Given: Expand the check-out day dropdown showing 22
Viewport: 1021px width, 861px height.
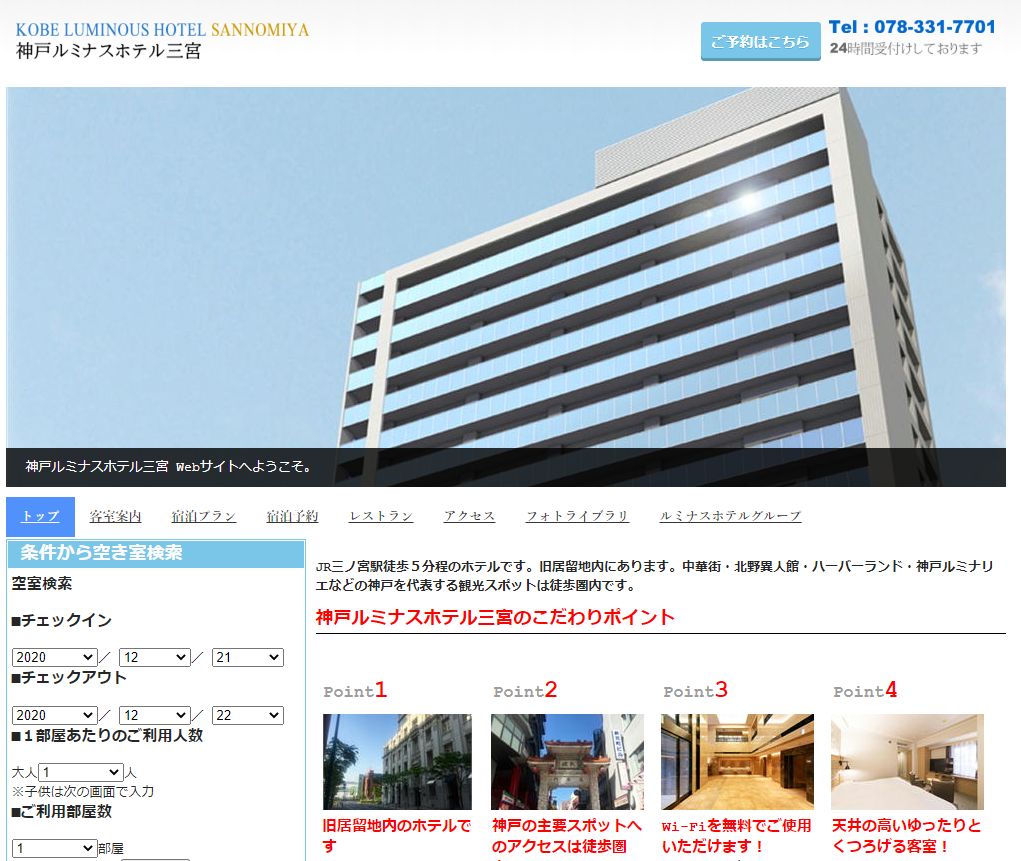Looking at the screenshot, I should pos(248,715).
